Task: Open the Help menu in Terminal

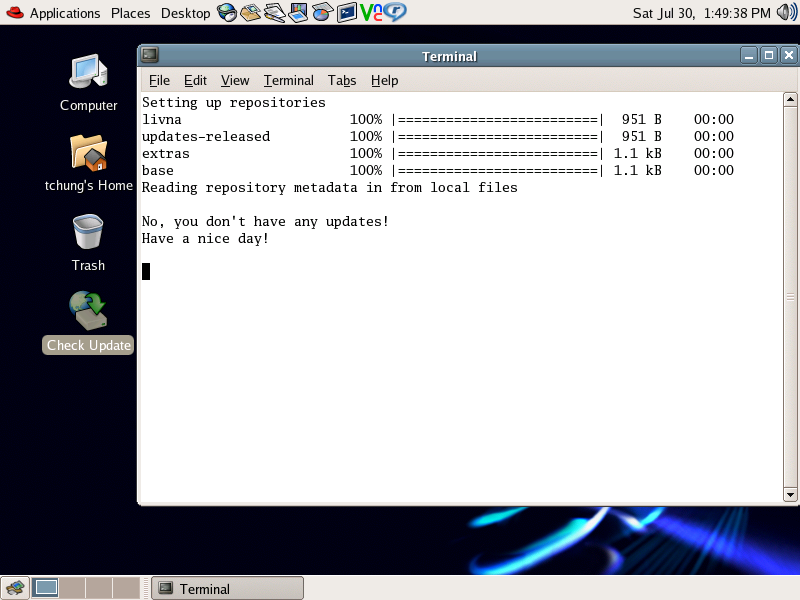Action: pyautogui.click(x=385, y=81)
